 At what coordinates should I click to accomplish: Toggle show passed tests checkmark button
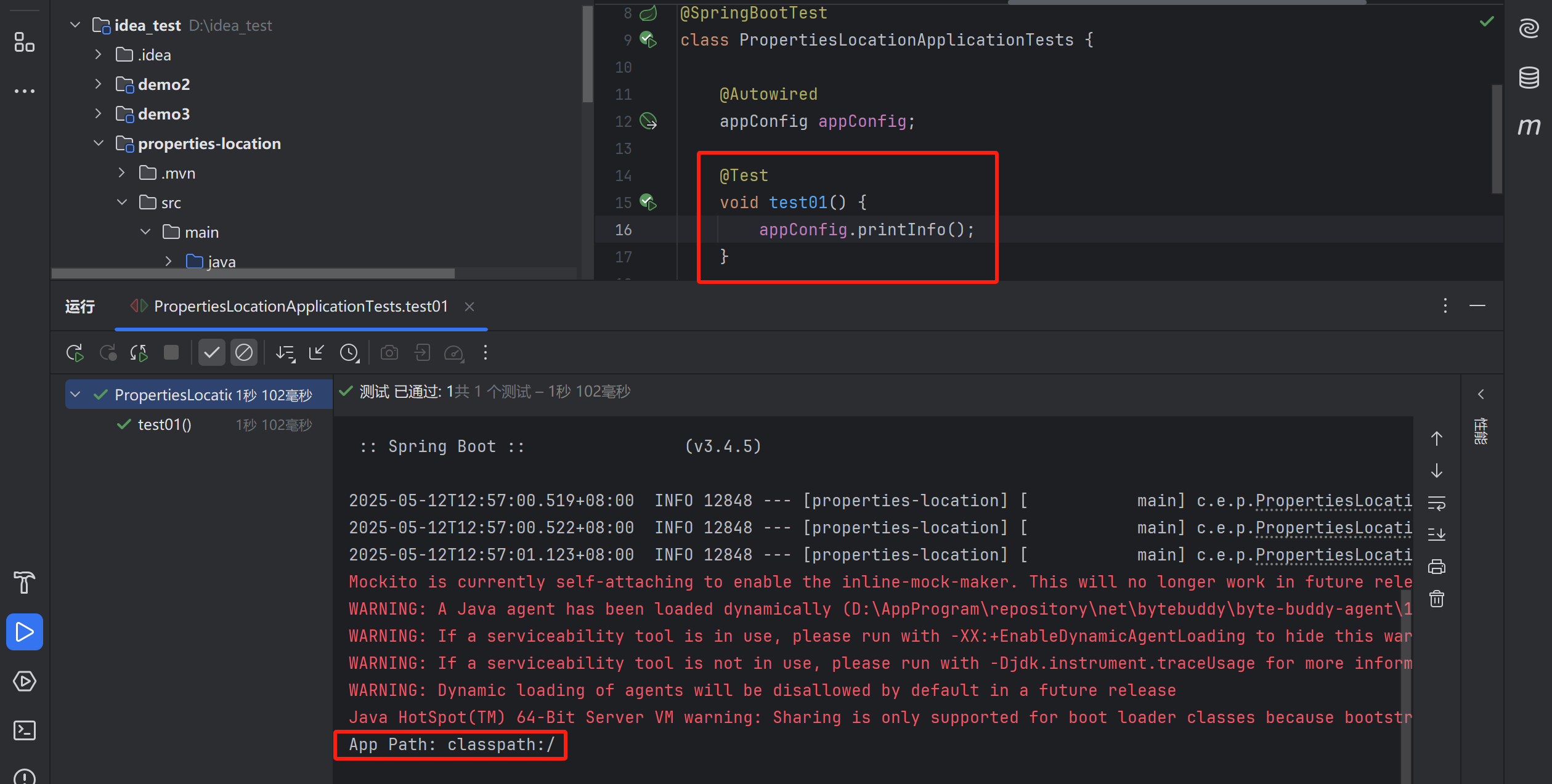[211, 353]
